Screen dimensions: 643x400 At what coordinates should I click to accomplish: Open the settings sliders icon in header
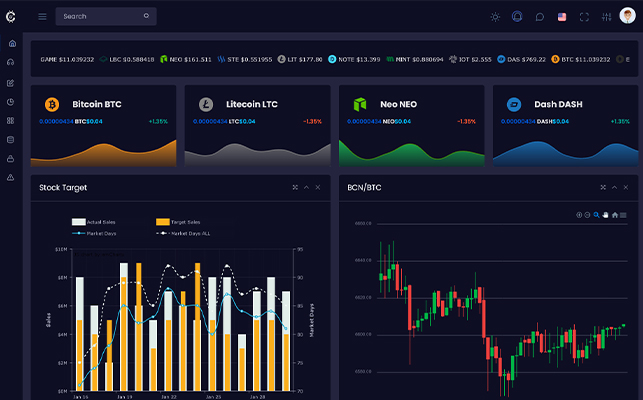607,17
